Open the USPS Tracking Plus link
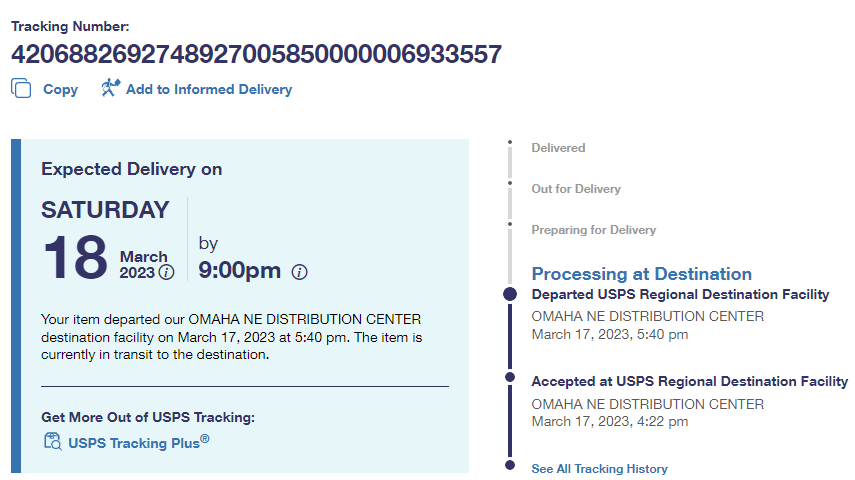The height and width of the screenshot is (480, 855). pos(138,442)
